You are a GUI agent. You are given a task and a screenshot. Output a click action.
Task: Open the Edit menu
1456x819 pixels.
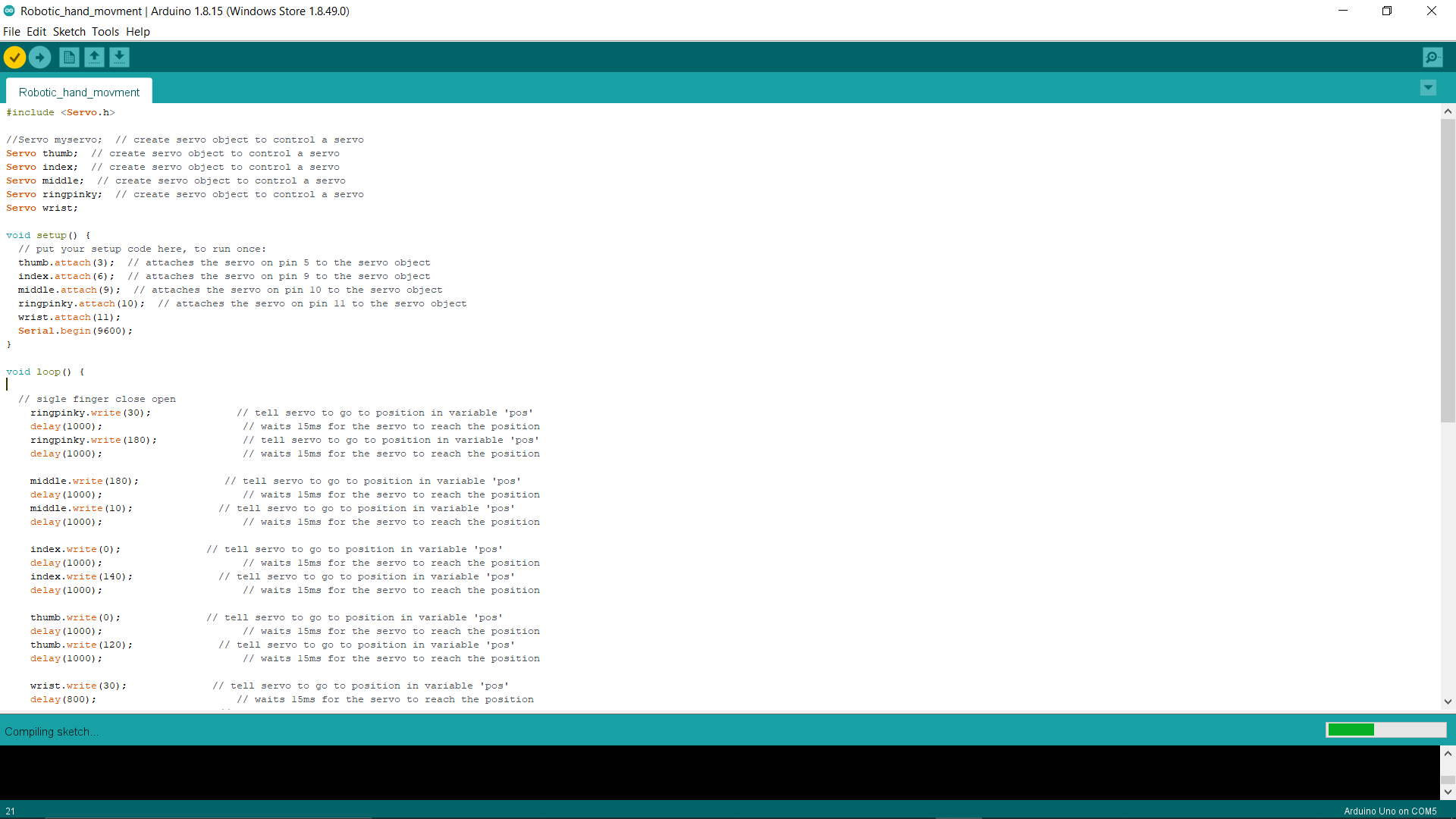[x=36, y=32]
